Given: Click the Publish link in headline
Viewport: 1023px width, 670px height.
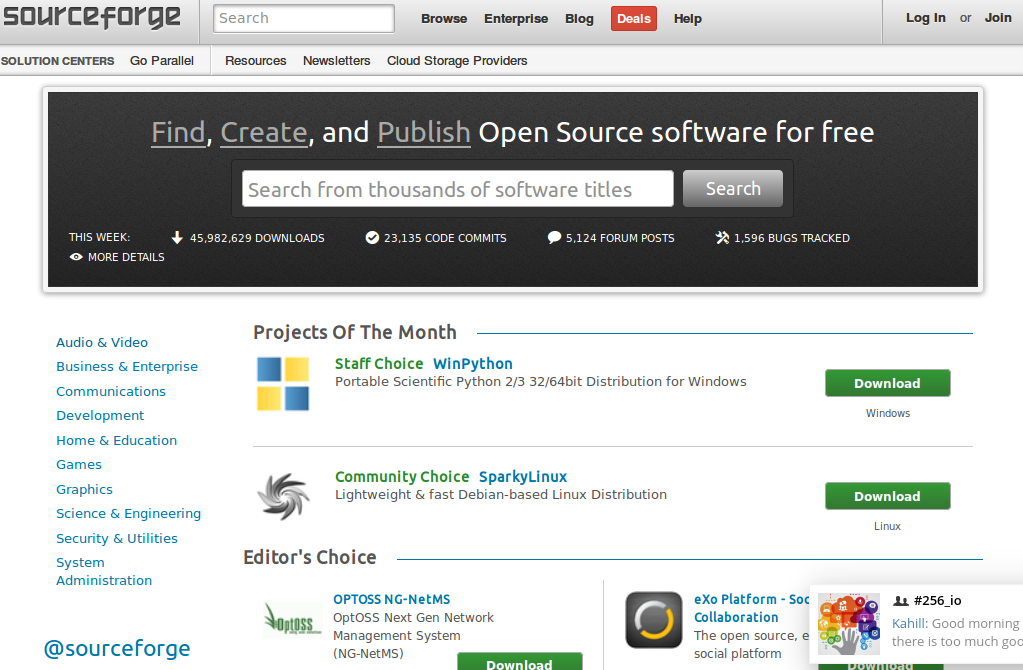Looking at the screenshot, I should [x=424, y=132].
